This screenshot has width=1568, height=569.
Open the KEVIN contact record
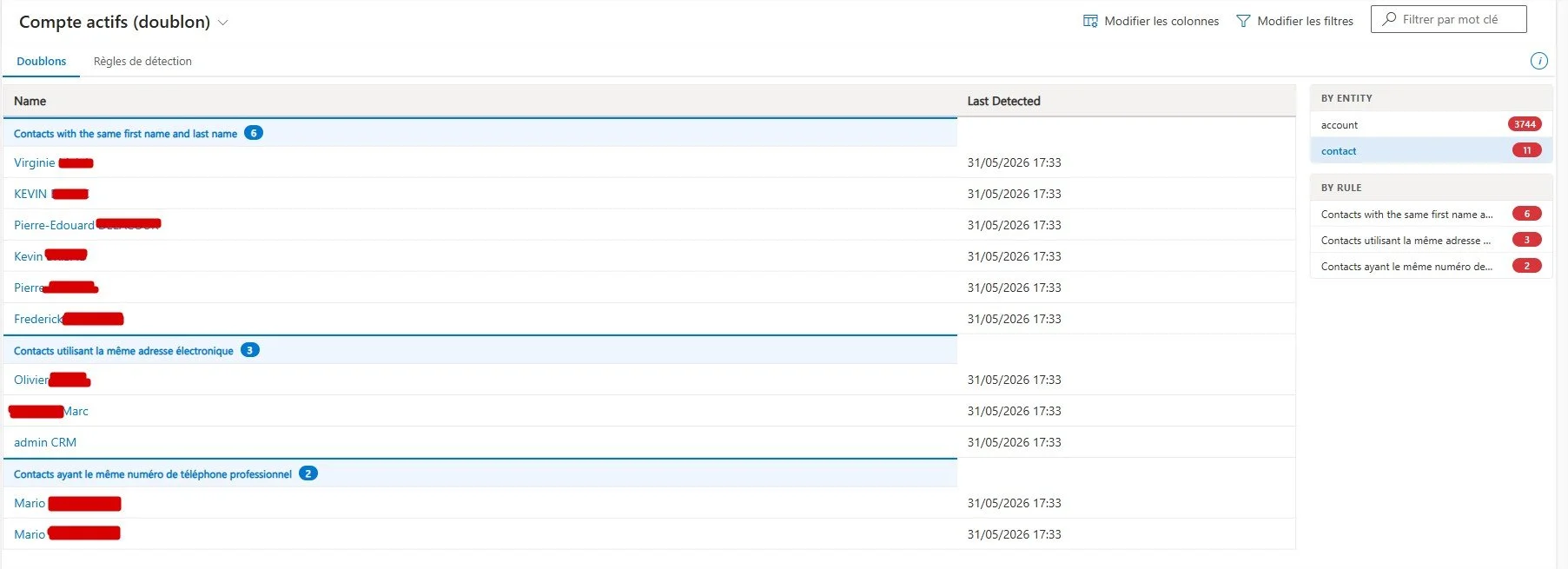click(51, 194)
